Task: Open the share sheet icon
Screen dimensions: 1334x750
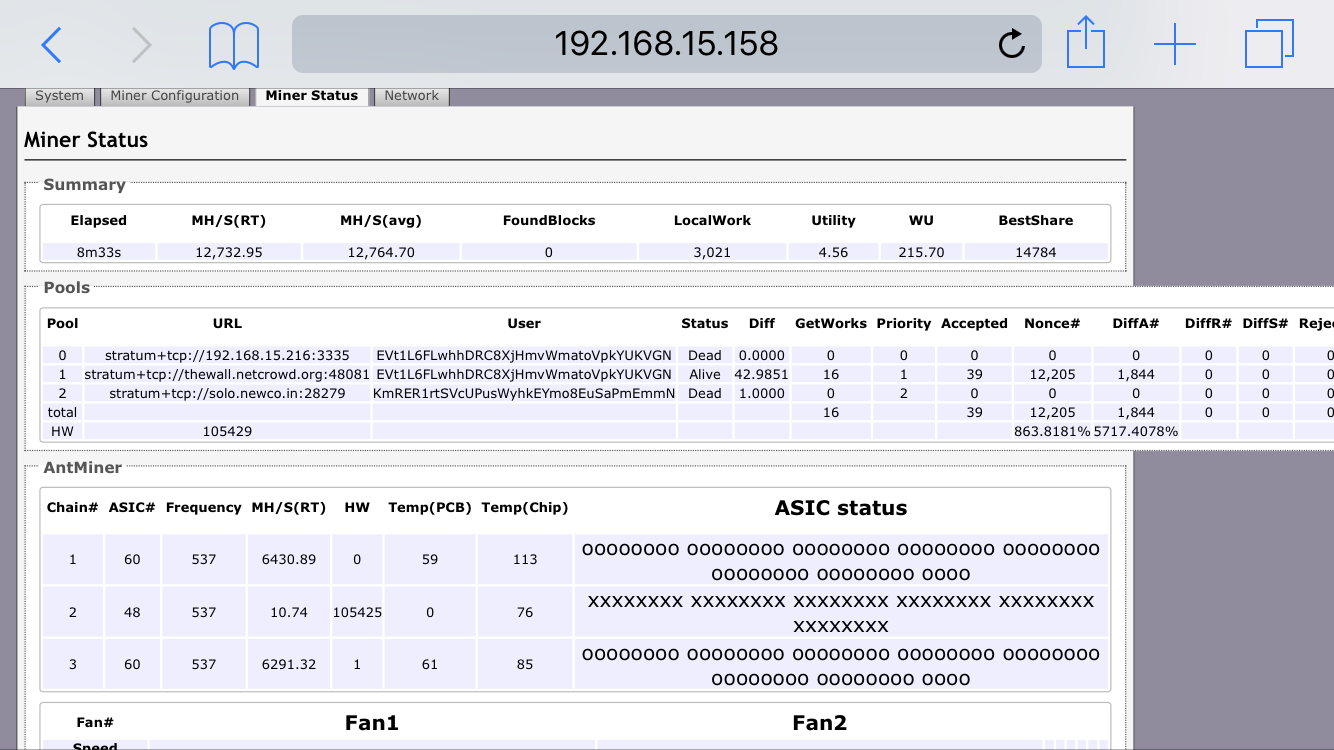Action: tap(1085, 44)
